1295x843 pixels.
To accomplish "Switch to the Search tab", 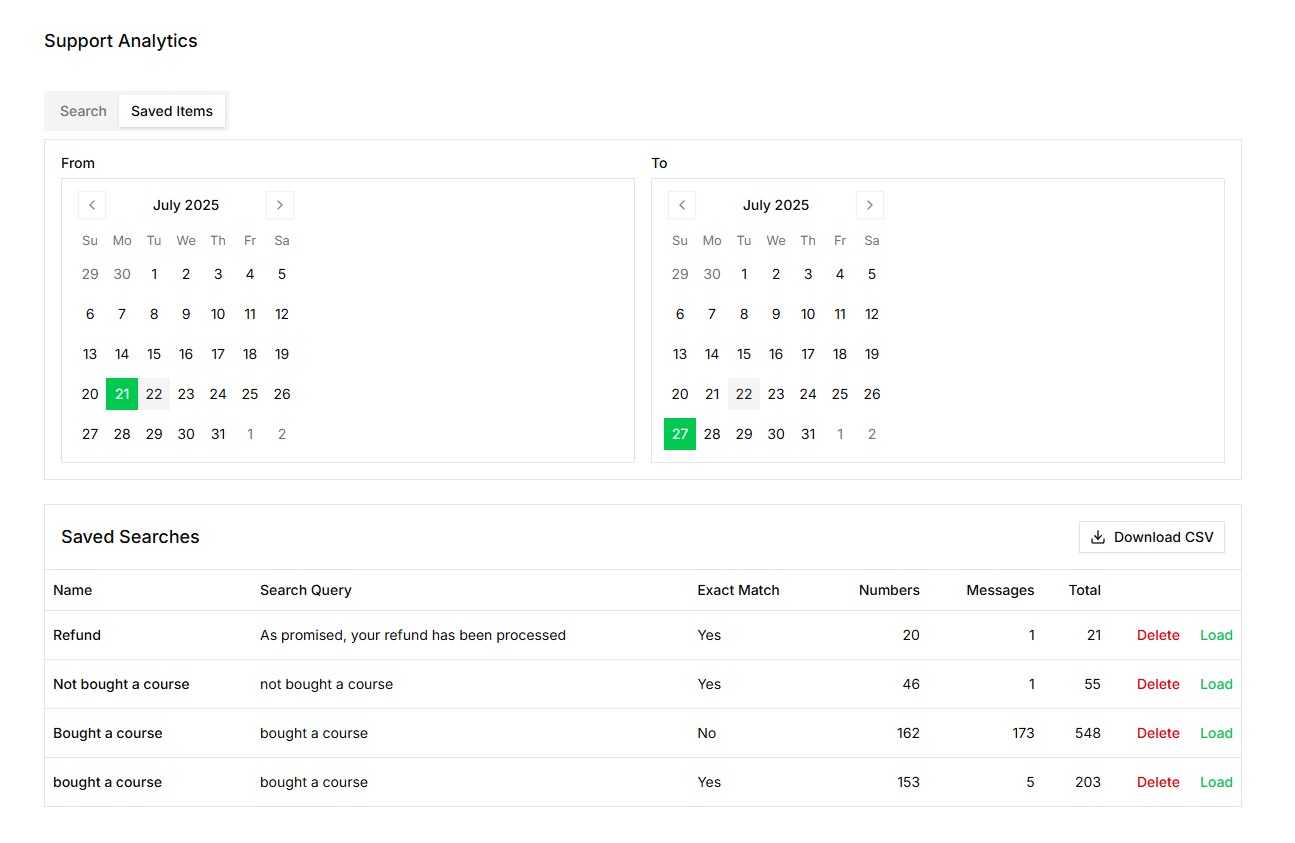I will [x=83, y=111].
